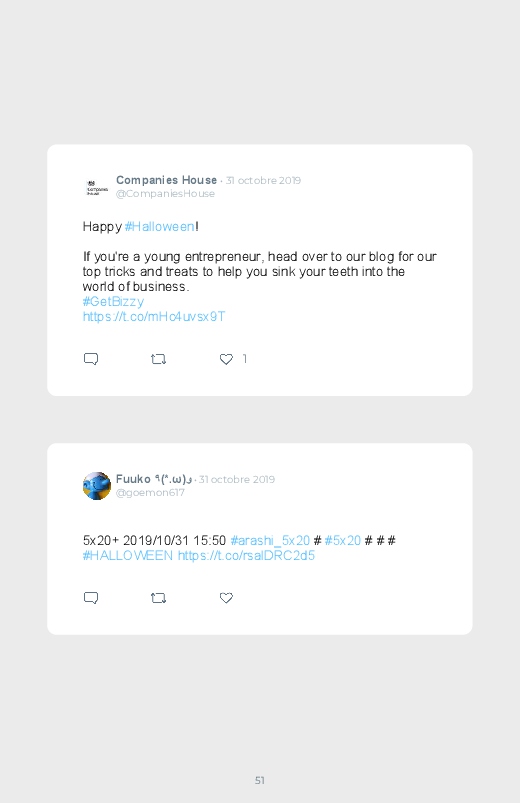Click the Companies House display name
The width and height of the screenshot is (520, 803).
(x=167, y=180)
